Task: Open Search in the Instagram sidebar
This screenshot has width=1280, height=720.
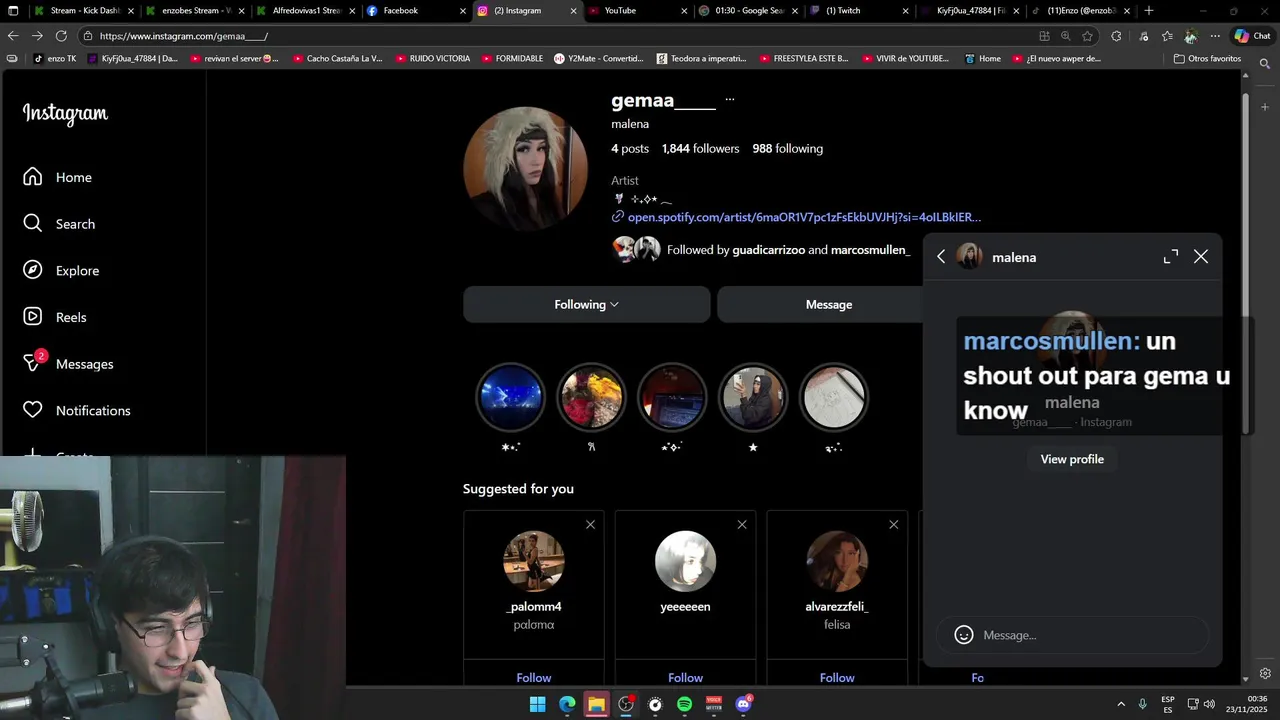Action: pos(59,224)
